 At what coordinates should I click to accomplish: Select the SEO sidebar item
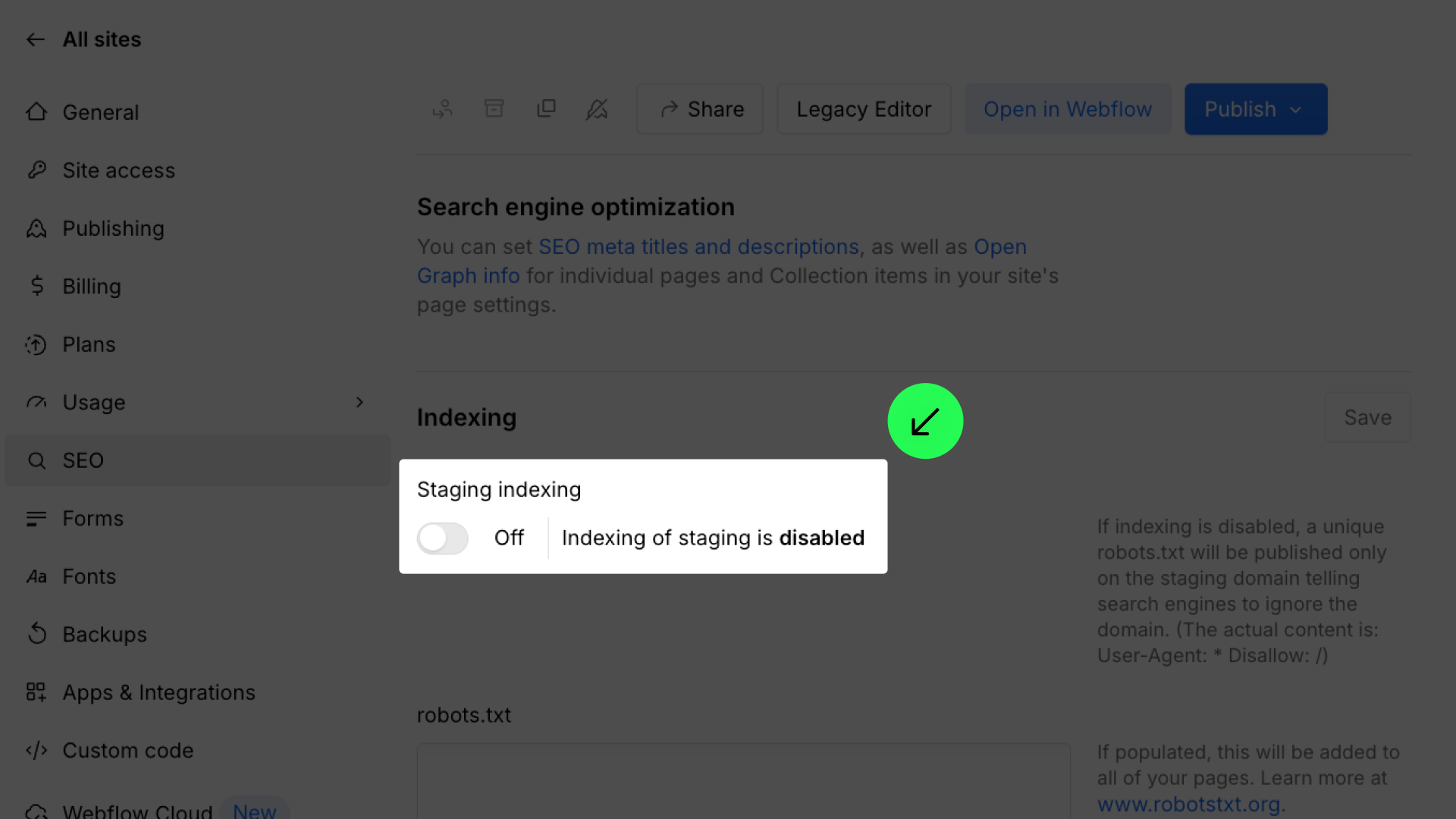83,460
